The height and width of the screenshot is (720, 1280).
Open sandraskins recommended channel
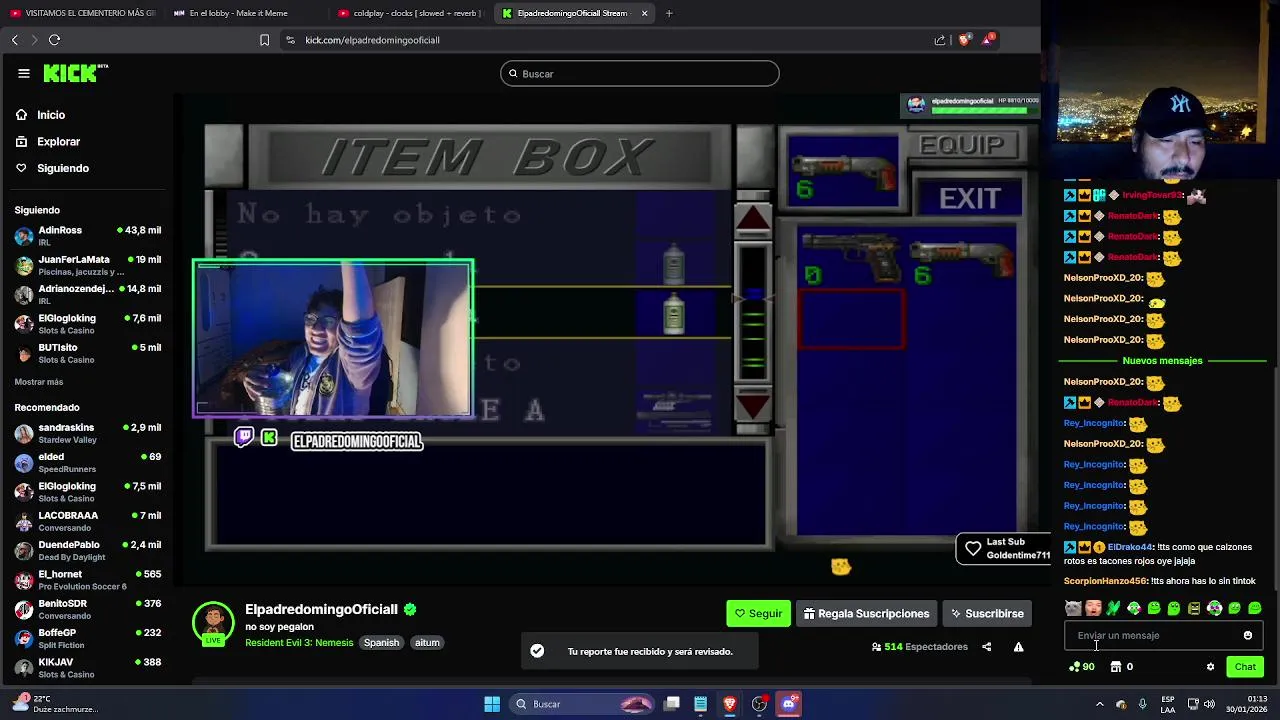click(88, 433)
